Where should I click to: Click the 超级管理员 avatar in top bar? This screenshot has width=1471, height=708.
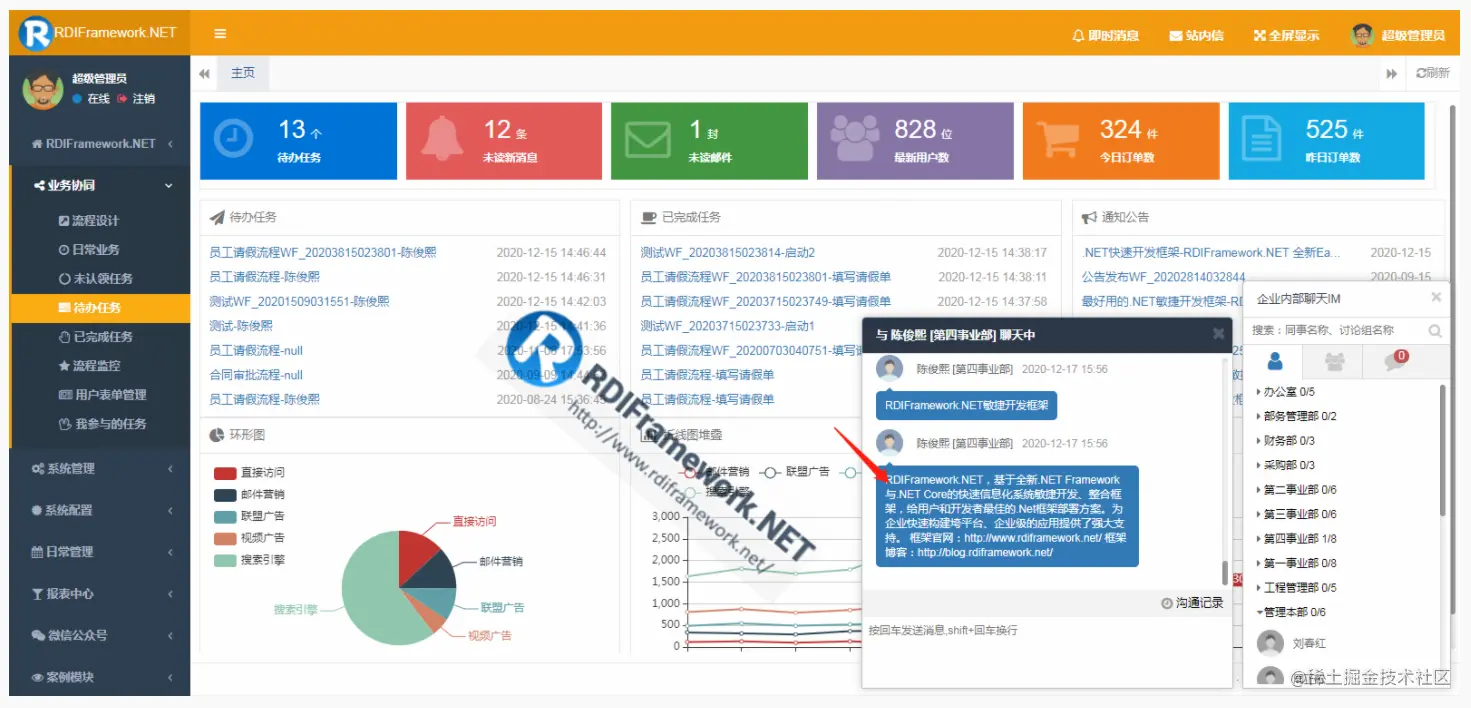(1362, 34)
